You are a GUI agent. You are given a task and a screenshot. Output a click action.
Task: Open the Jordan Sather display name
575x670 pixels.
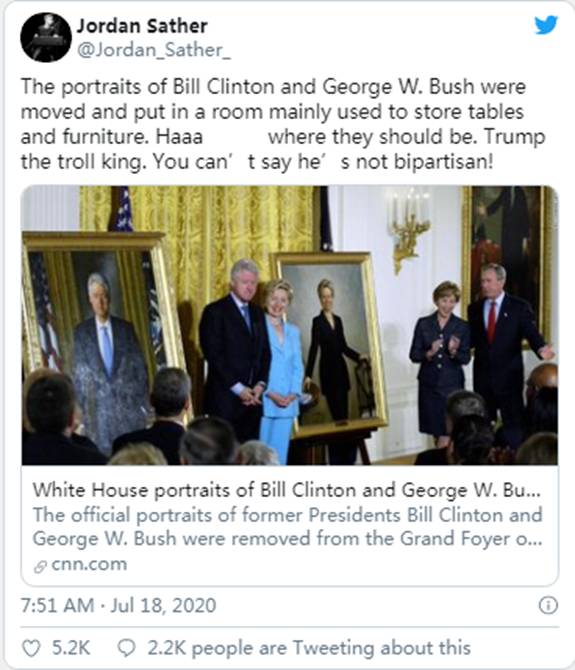coord(142,26)
